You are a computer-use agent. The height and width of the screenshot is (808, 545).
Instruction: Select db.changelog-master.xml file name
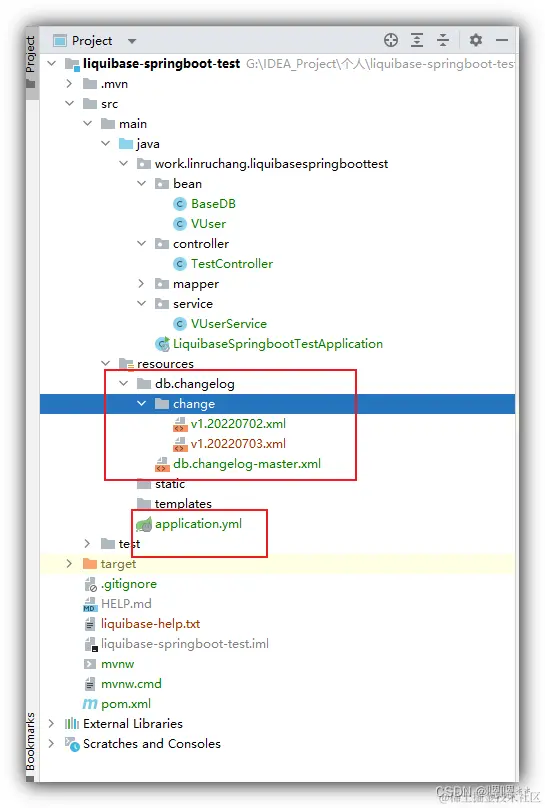(247, 464)
